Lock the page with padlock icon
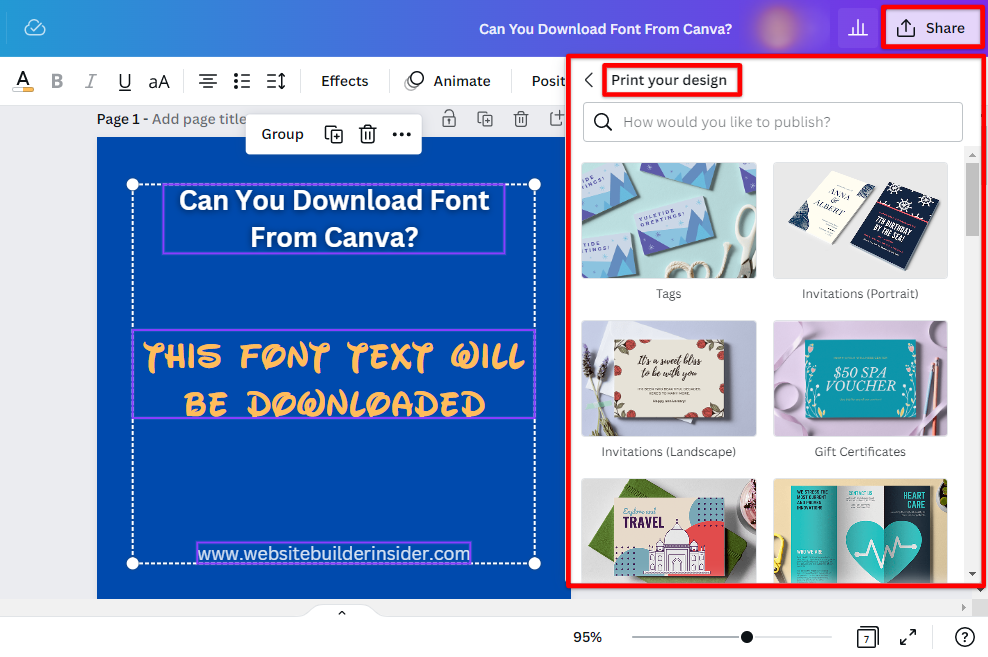Image resolution: width=988 pixels, height=657 pixels. (x=449, y=119)
